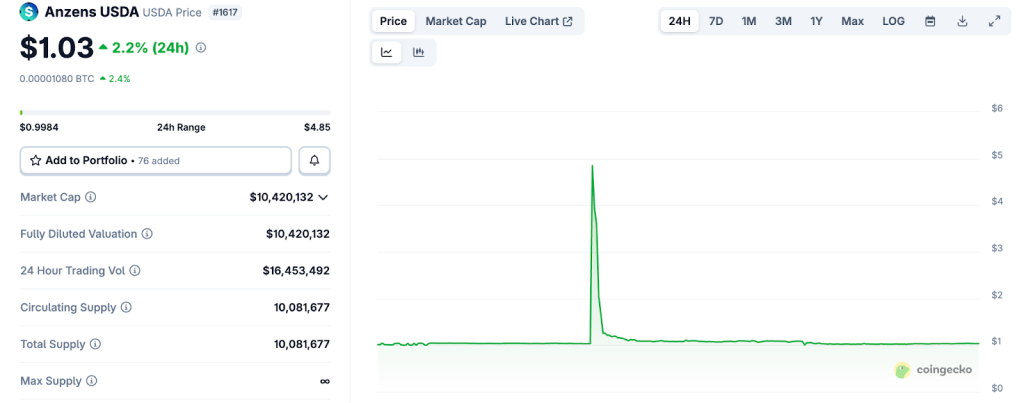Screen dimensions: 1024x403
Task: Click the Market Cap info icon
Action: [91, 197]
